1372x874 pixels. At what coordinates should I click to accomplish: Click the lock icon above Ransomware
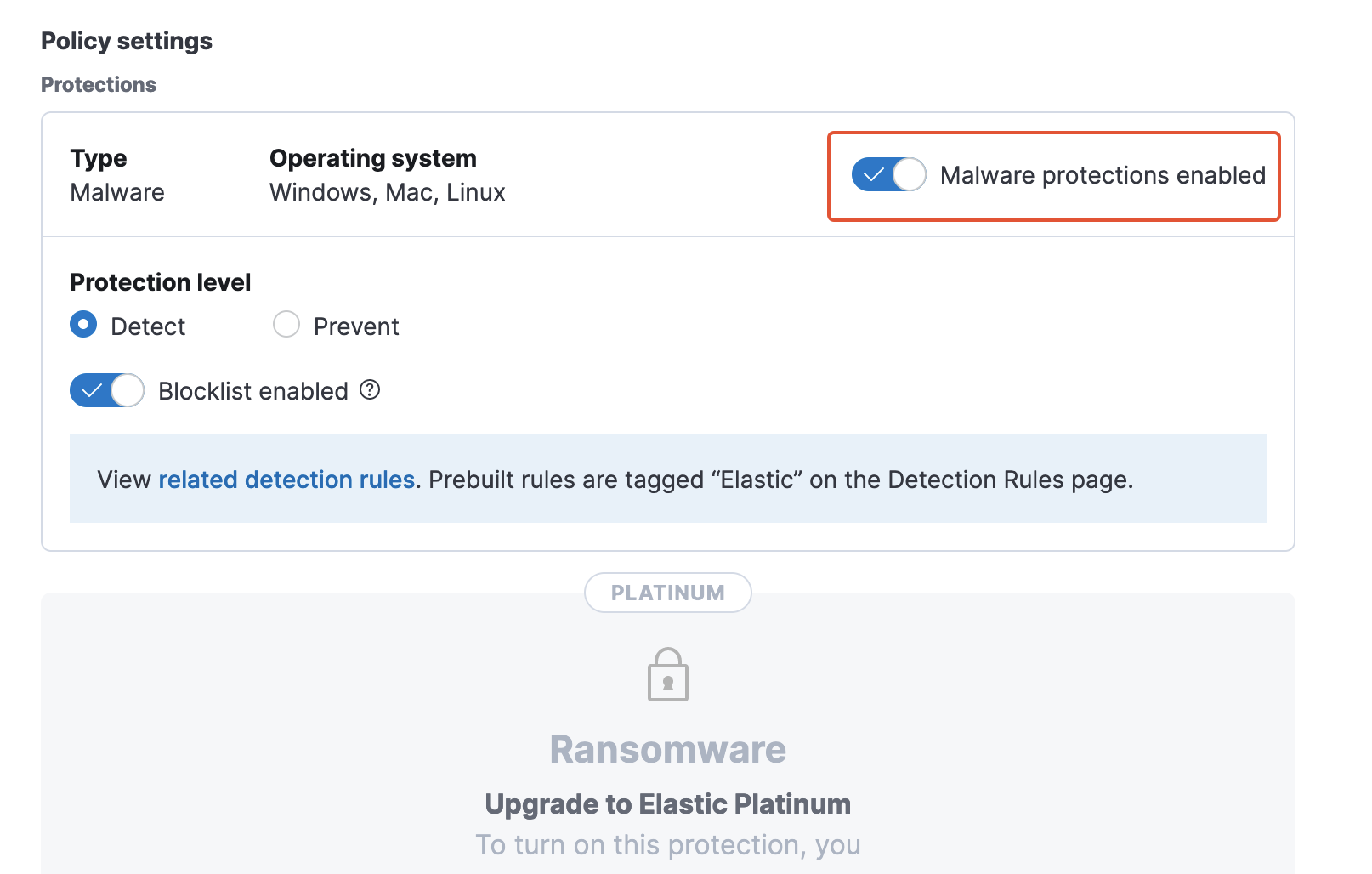click(668, 675)
